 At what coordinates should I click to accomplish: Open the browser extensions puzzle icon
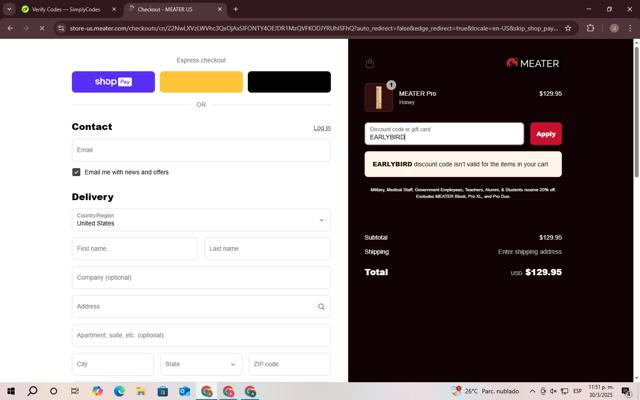click(590, 28)
